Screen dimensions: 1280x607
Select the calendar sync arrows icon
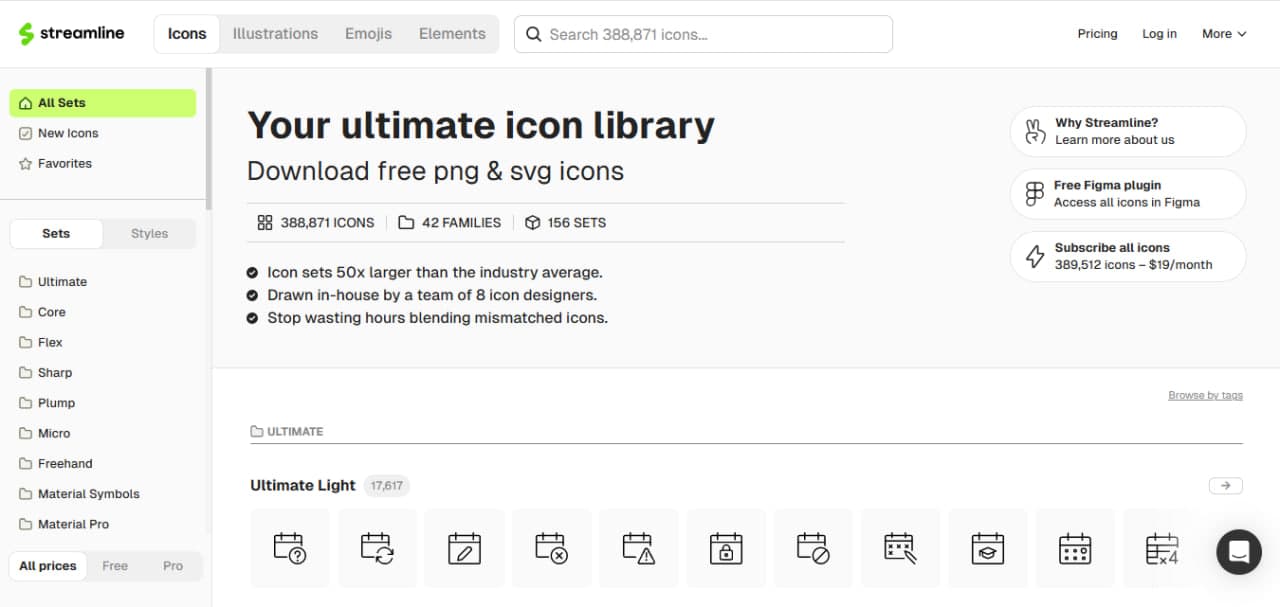pyautogui.click(x=377, y=548)
